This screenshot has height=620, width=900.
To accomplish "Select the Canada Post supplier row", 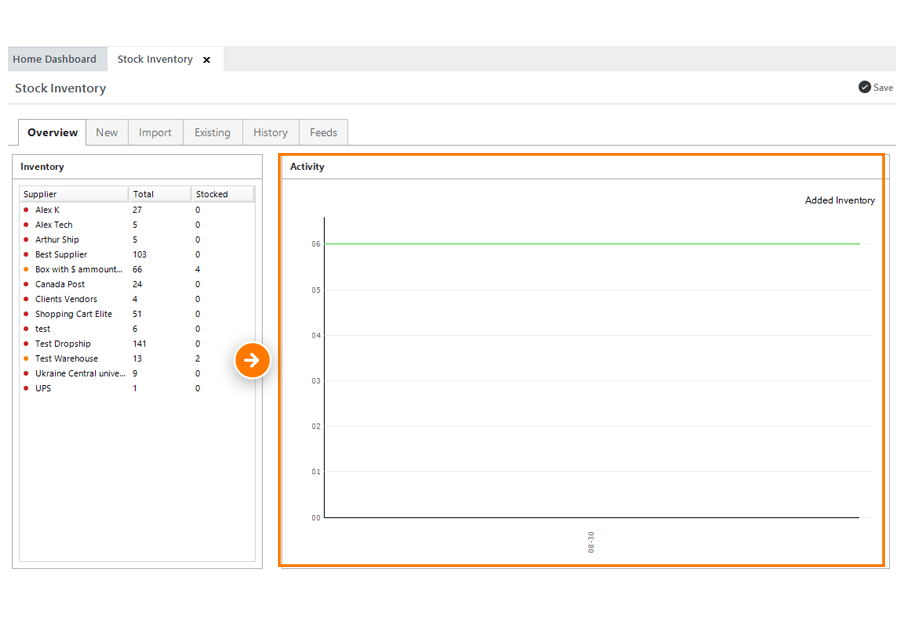I will pyautogui.click(x=137, y=285).
